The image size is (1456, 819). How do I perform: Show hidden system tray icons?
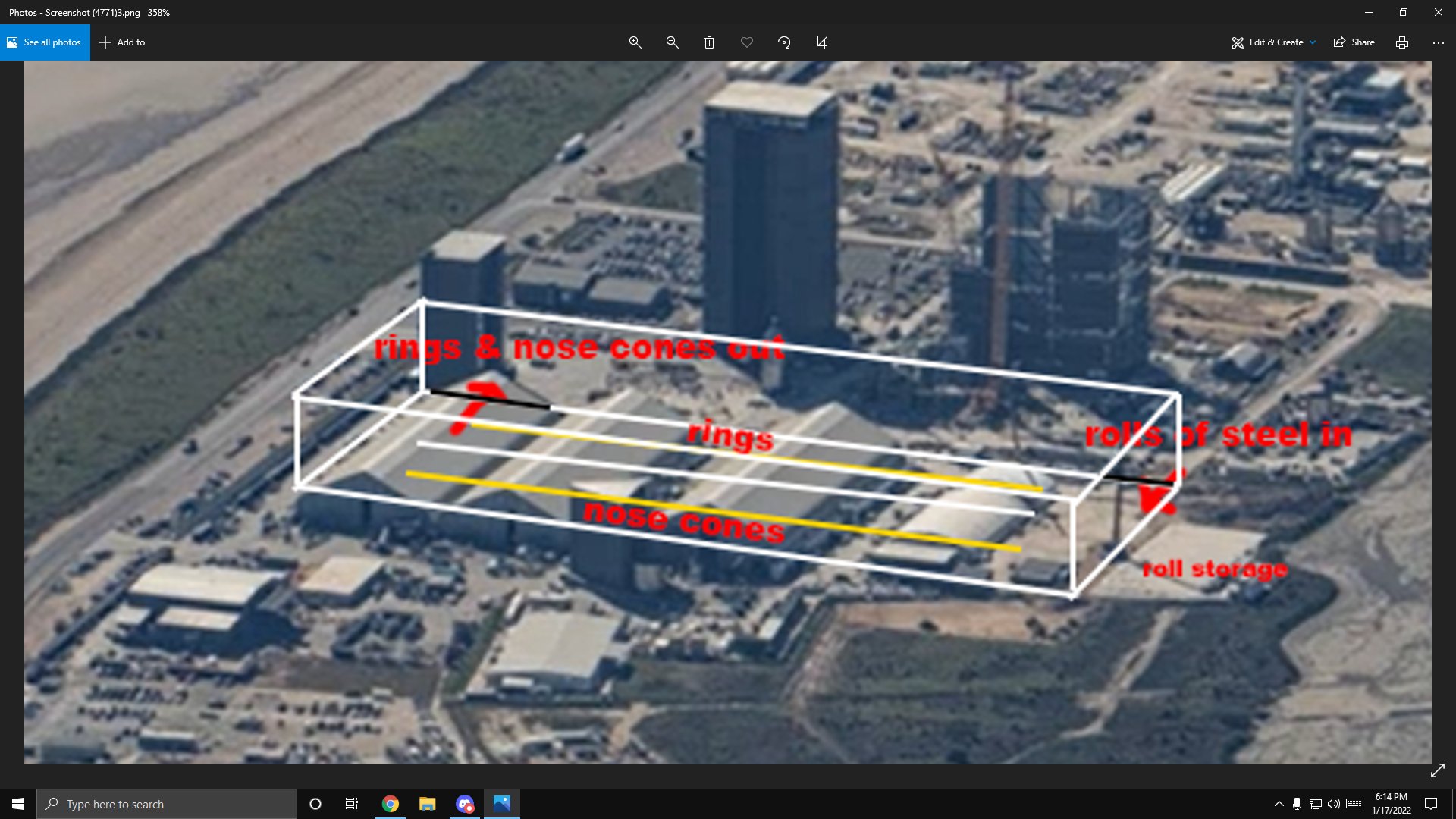point(1279,804)
